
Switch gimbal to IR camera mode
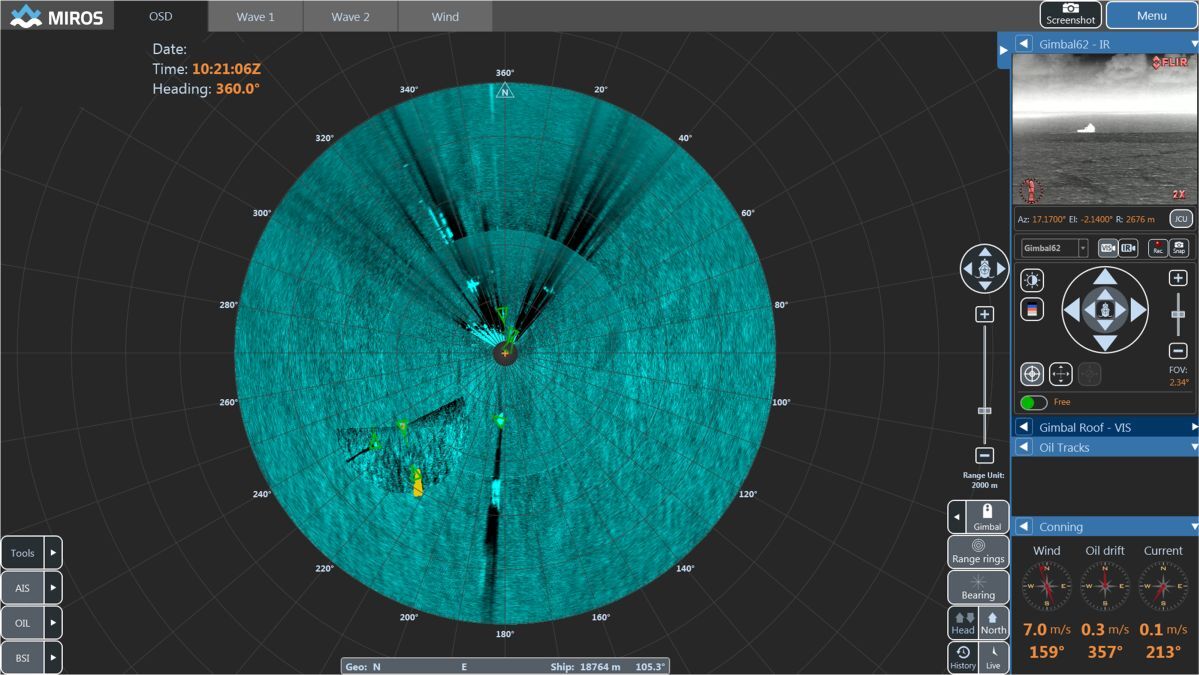point(1128,249)
